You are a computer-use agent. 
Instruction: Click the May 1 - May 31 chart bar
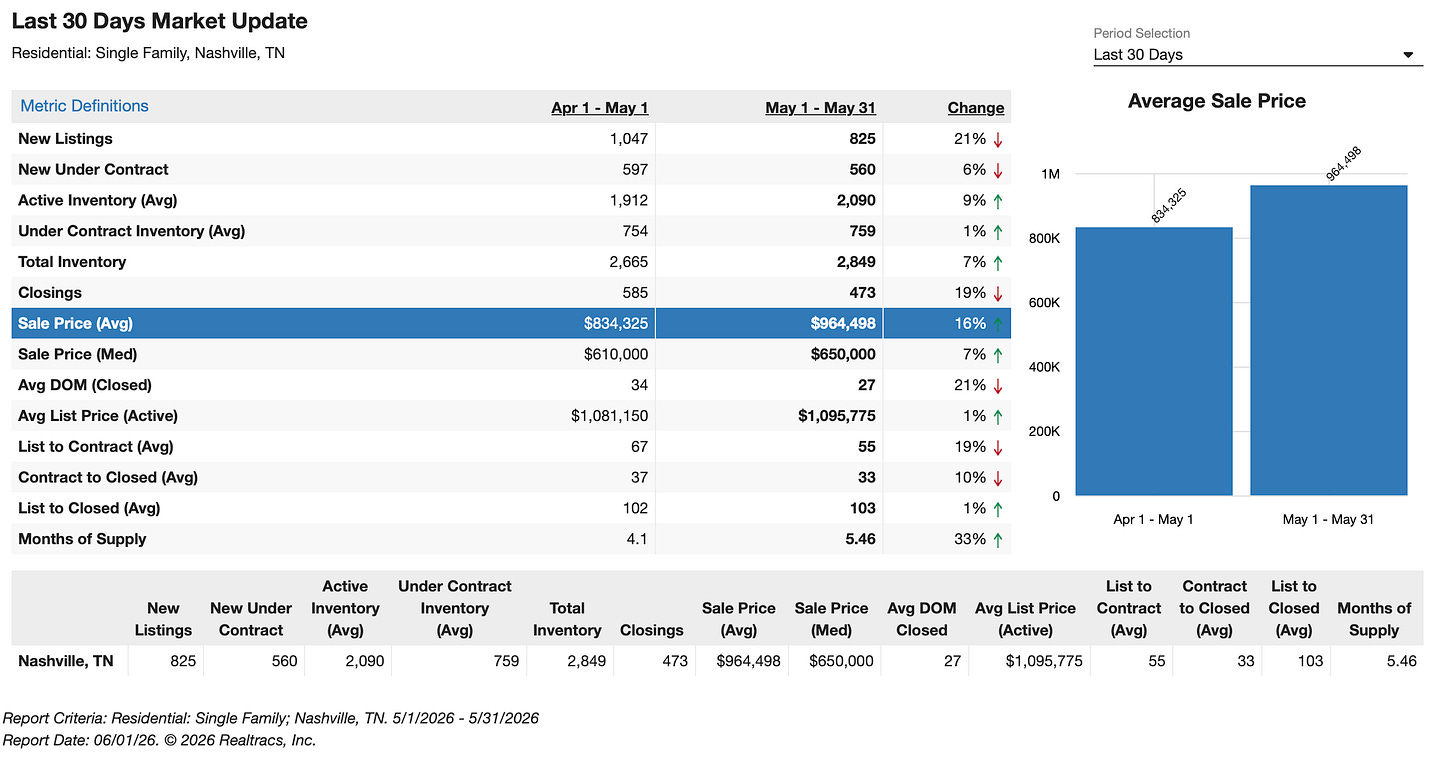1329,341
